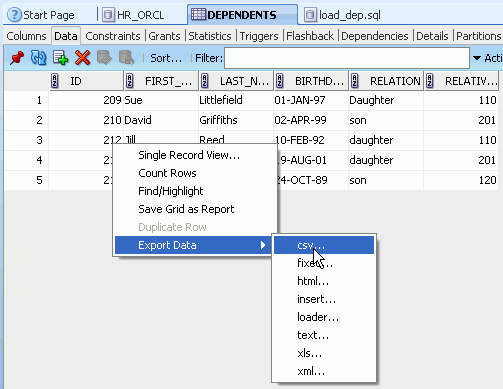Export data as xml...

324,371
